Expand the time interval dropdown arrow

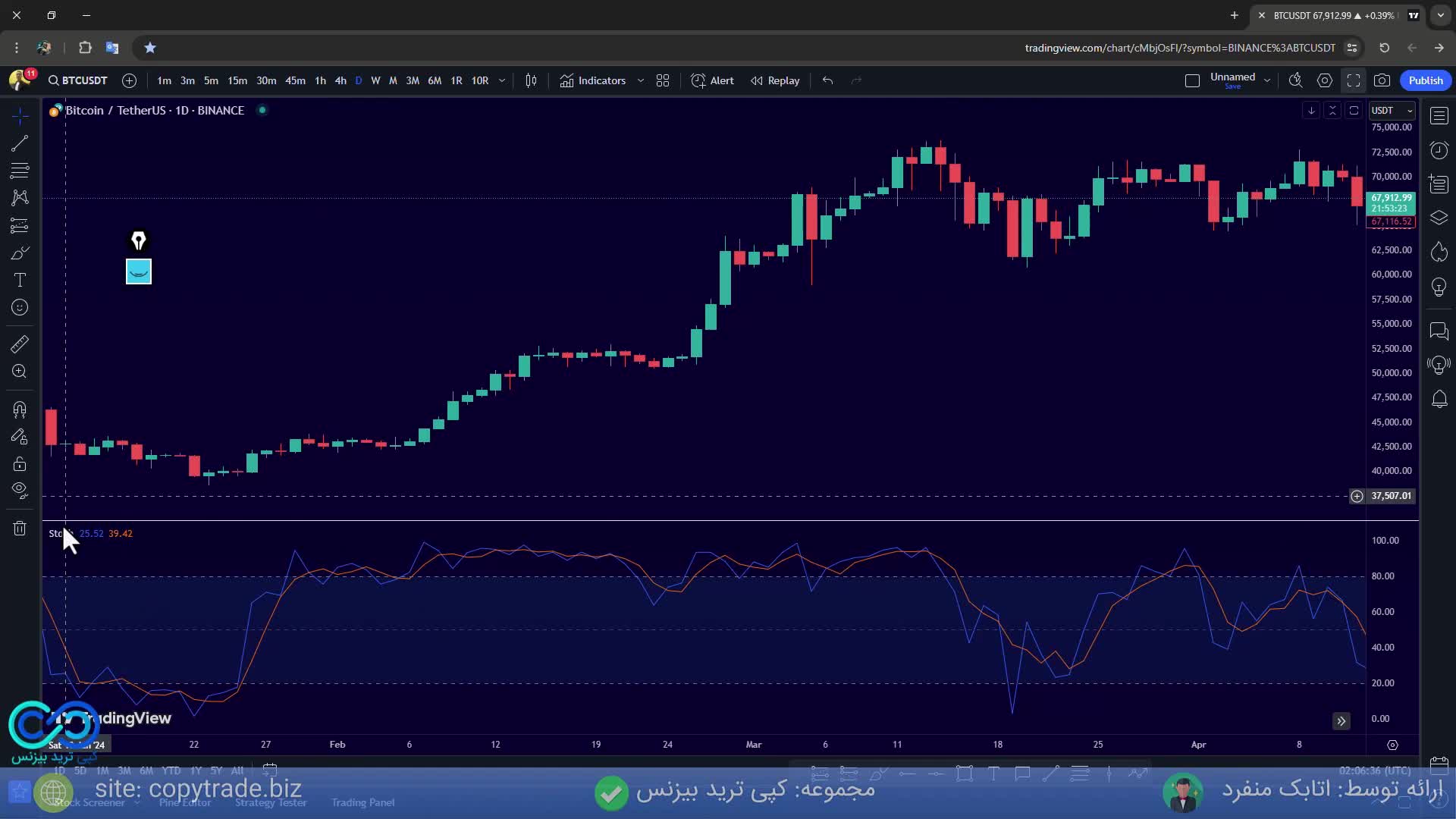point(501,80)
